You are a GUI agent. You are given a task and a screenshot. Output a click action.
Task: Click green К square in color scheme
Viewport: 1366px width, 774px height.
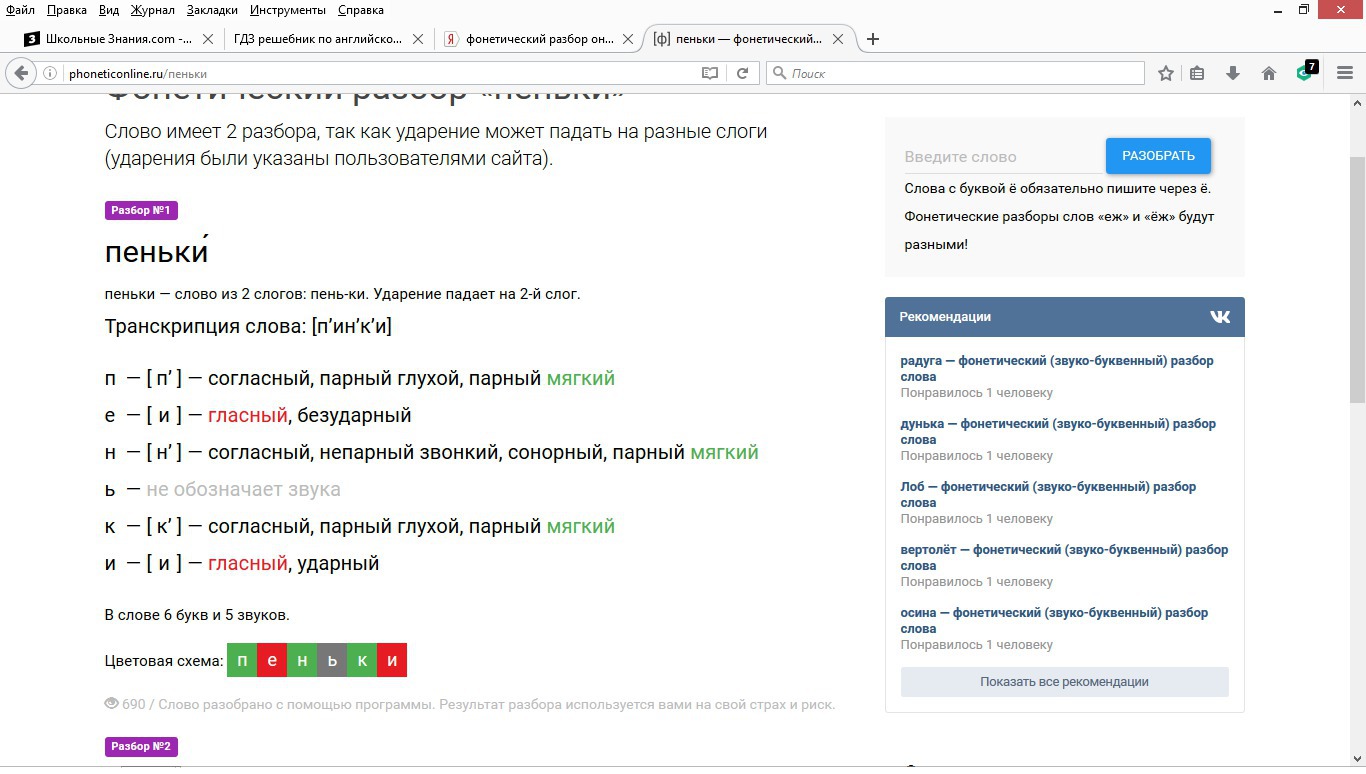click(362, 660)
